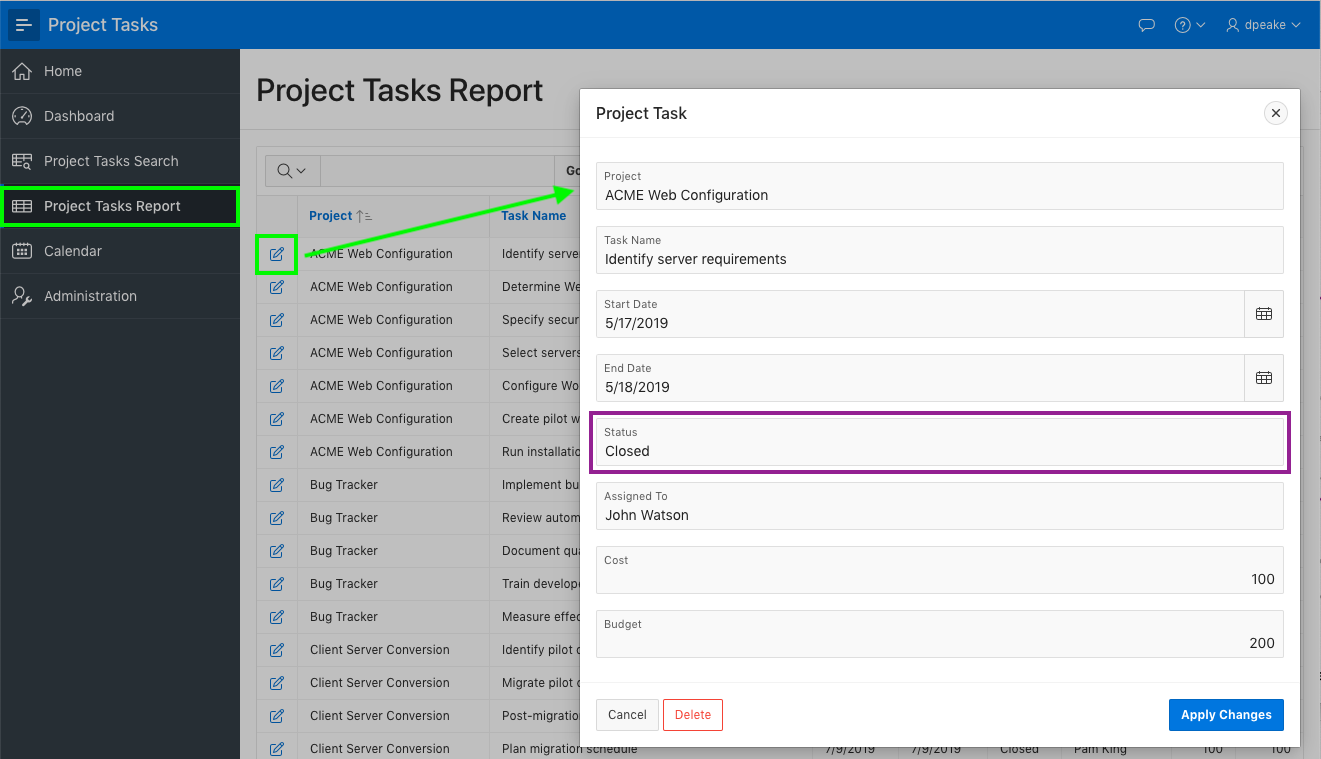Open the feedback comment bubble icon

(1147, 25)
